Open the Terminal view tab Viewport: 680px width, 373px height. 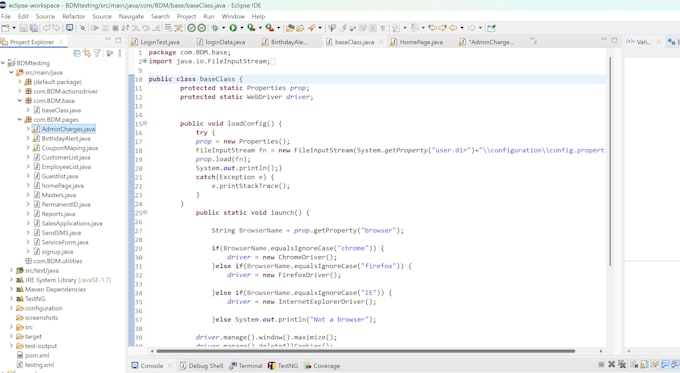[x=246, y=366]
